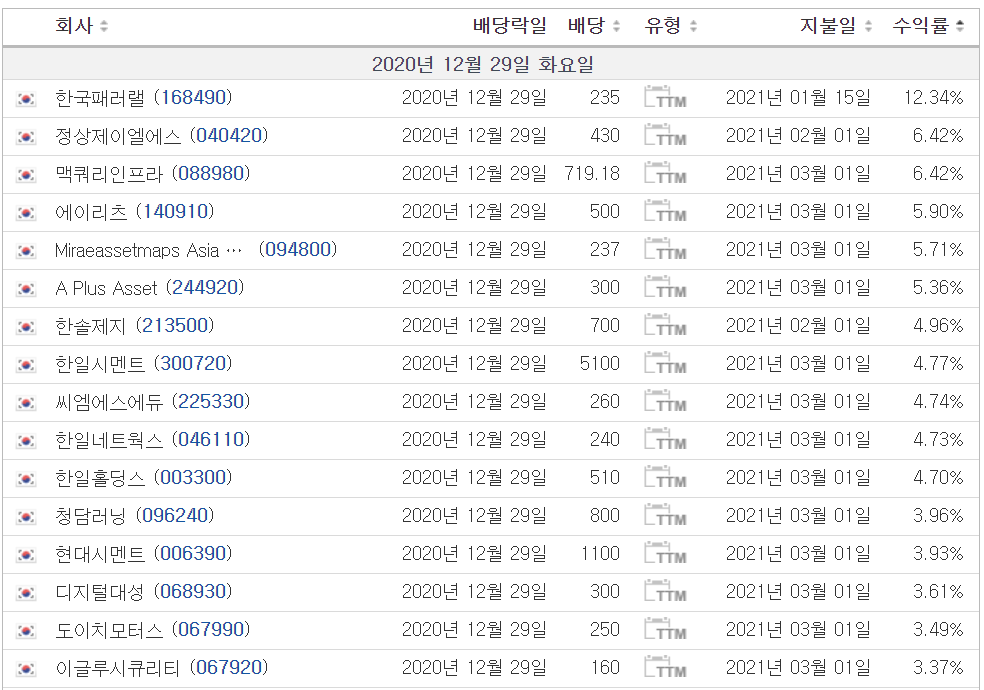
Task: Click TTM type icon in 한국패러랩 row
Action: tap(665, 98)
